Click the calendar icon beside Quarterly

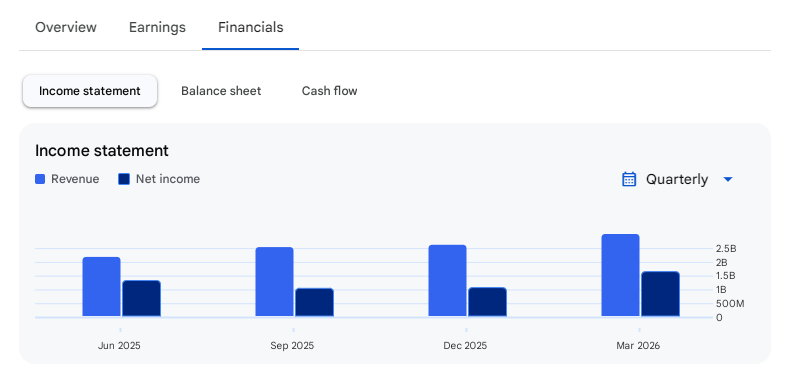(x=629, y=179)
